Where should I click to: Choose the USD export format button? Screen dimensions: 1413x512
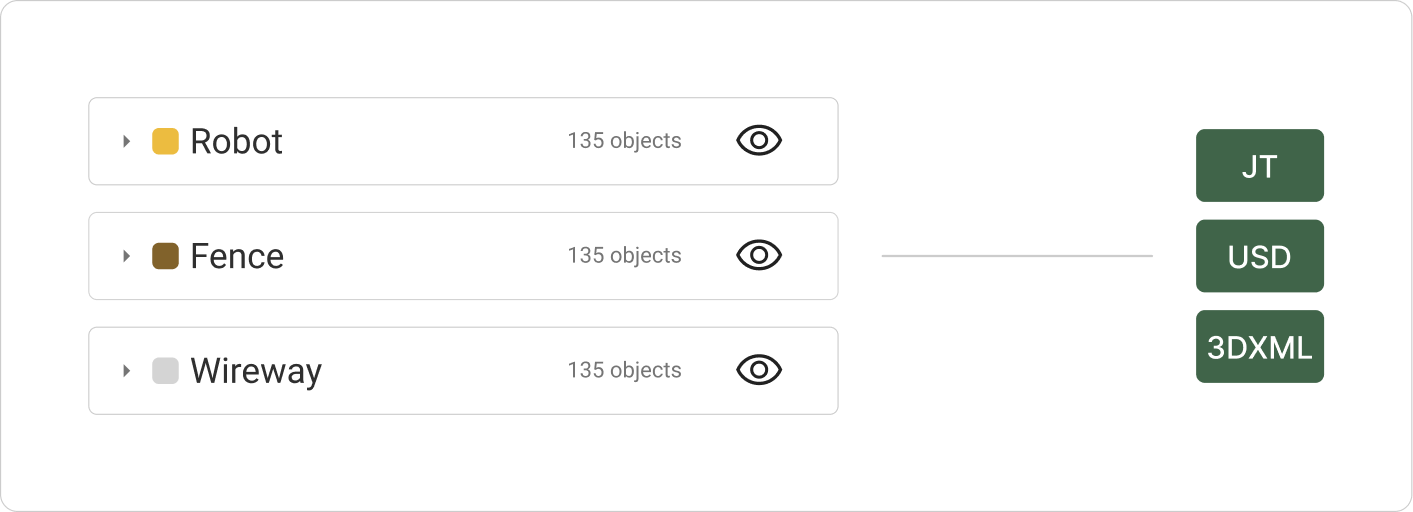(x=1260, y=256)
